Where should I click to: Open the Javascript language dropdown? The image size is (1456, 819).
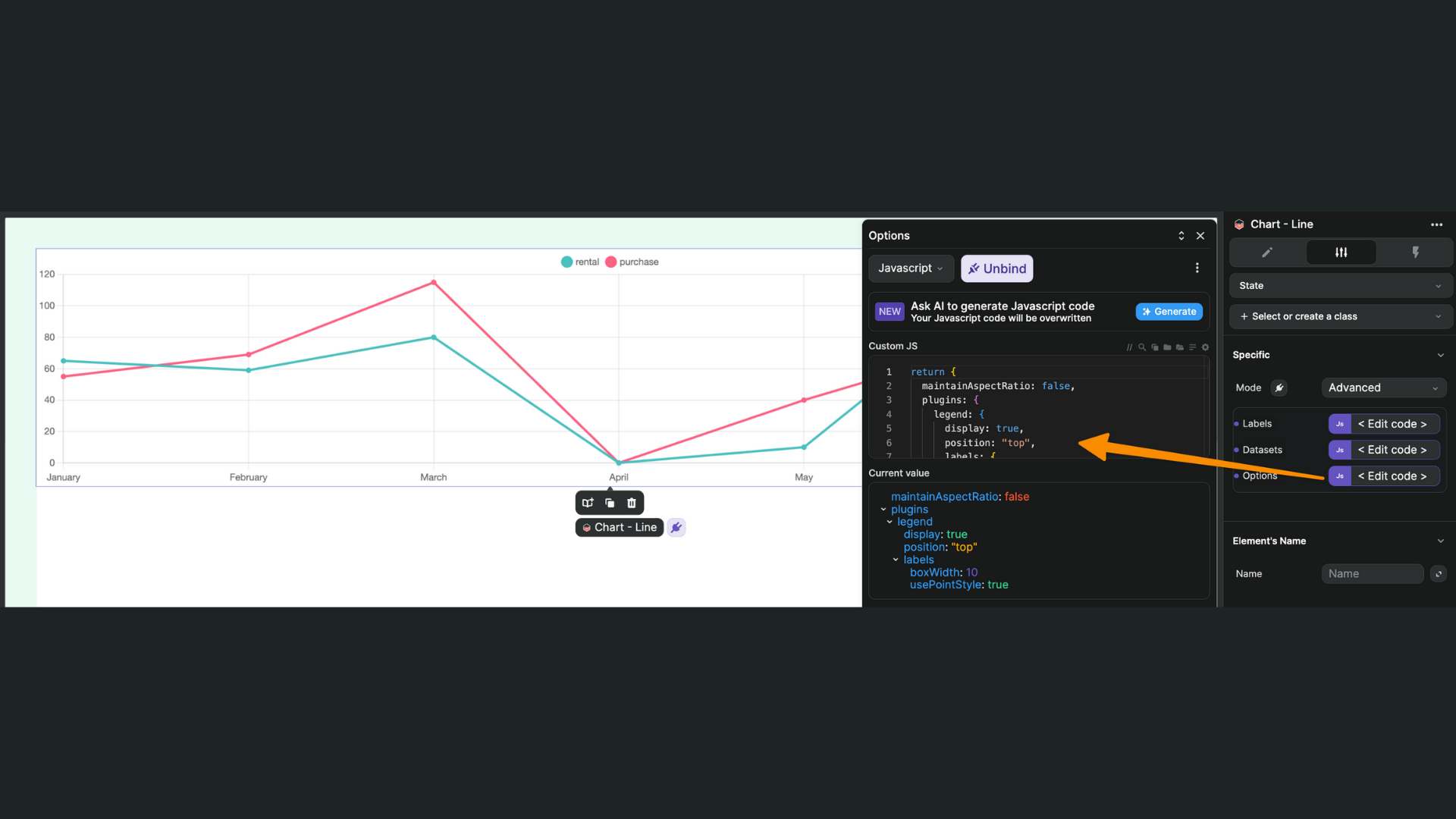910,268
